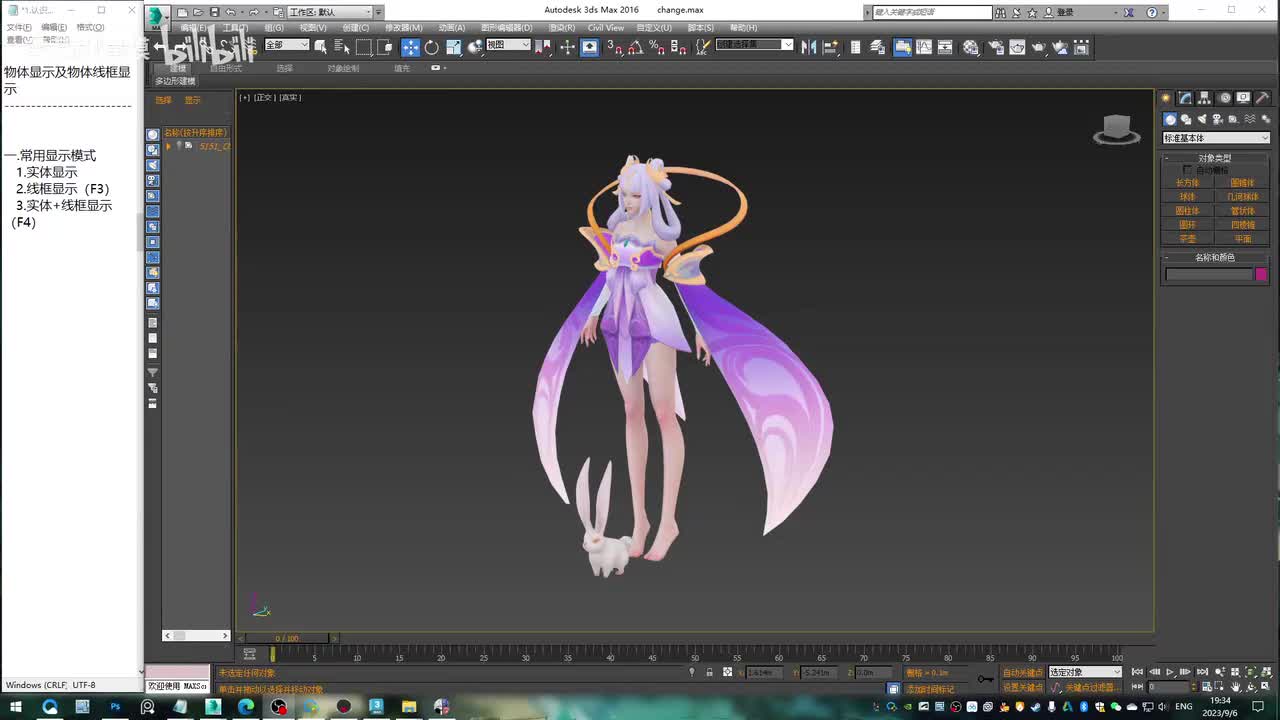Click the object name input field
The image size is (1280, 720).
click(x=1209, y=274)
